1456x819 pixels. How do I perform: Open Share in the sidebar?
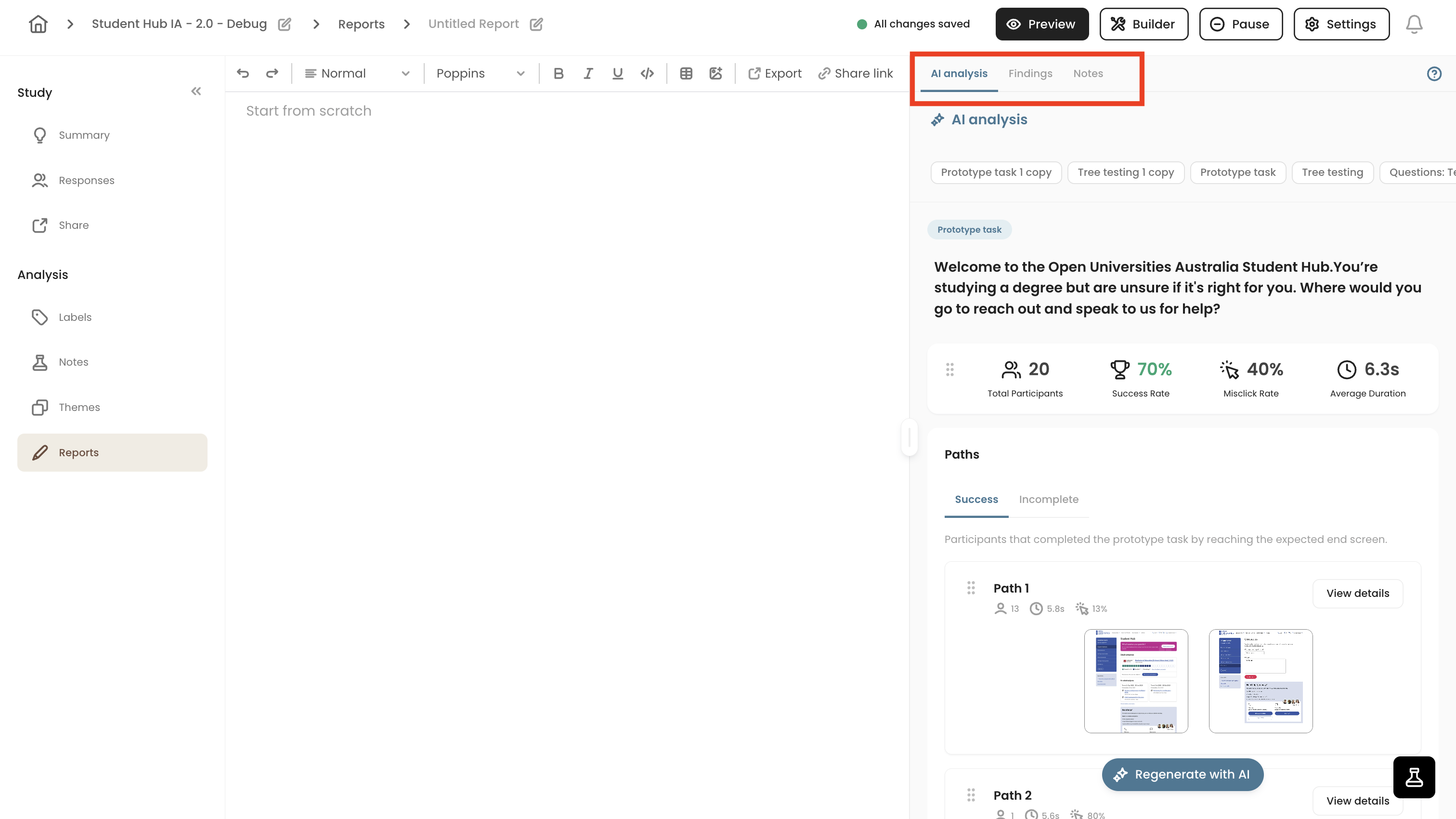[x=112, y=225]
